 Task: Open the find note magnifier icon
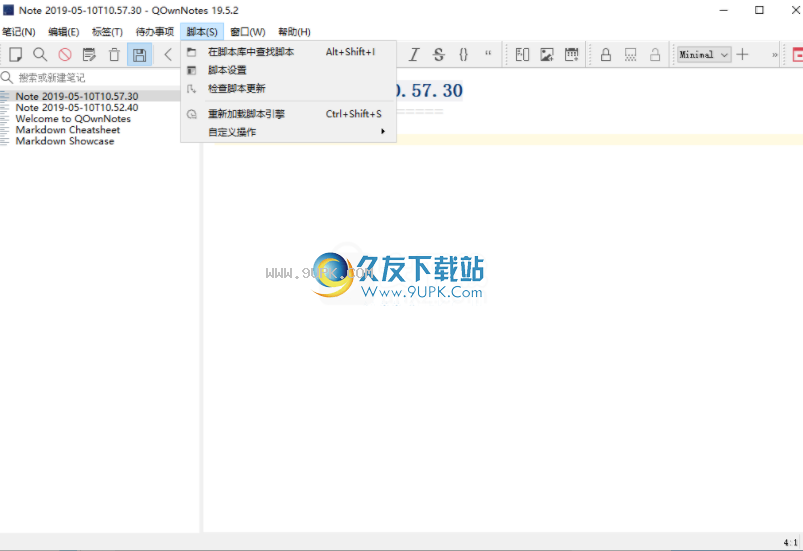(40, 54)
